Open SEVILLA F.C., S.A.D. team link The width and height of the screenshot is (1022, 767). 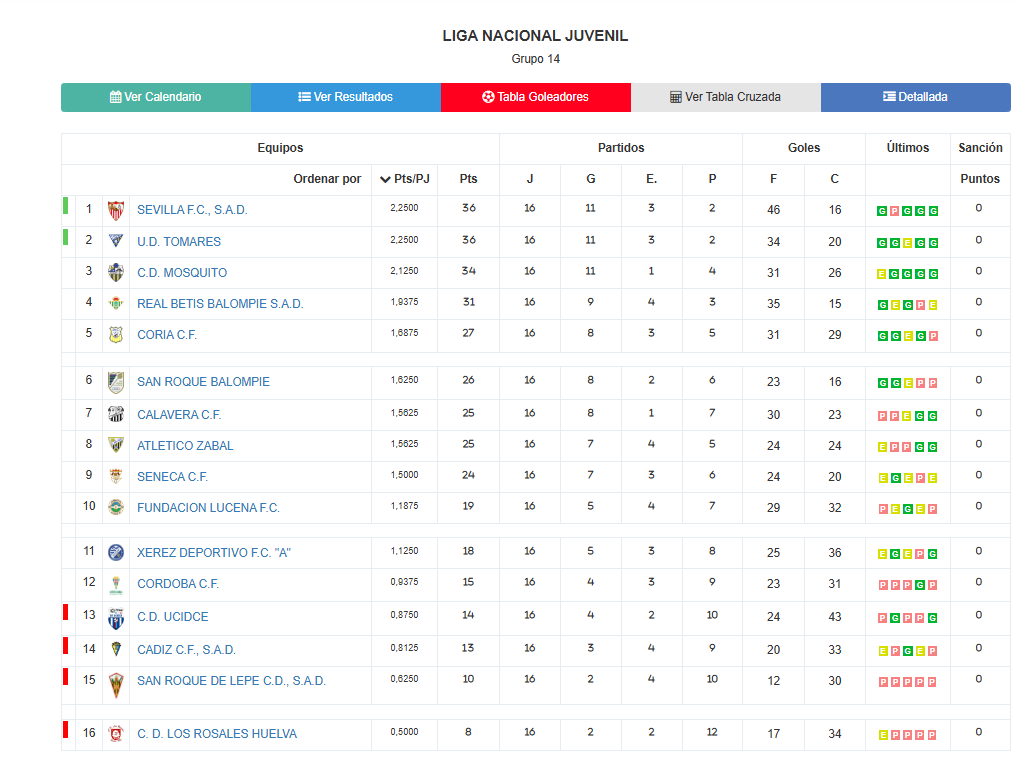(192, 210)
